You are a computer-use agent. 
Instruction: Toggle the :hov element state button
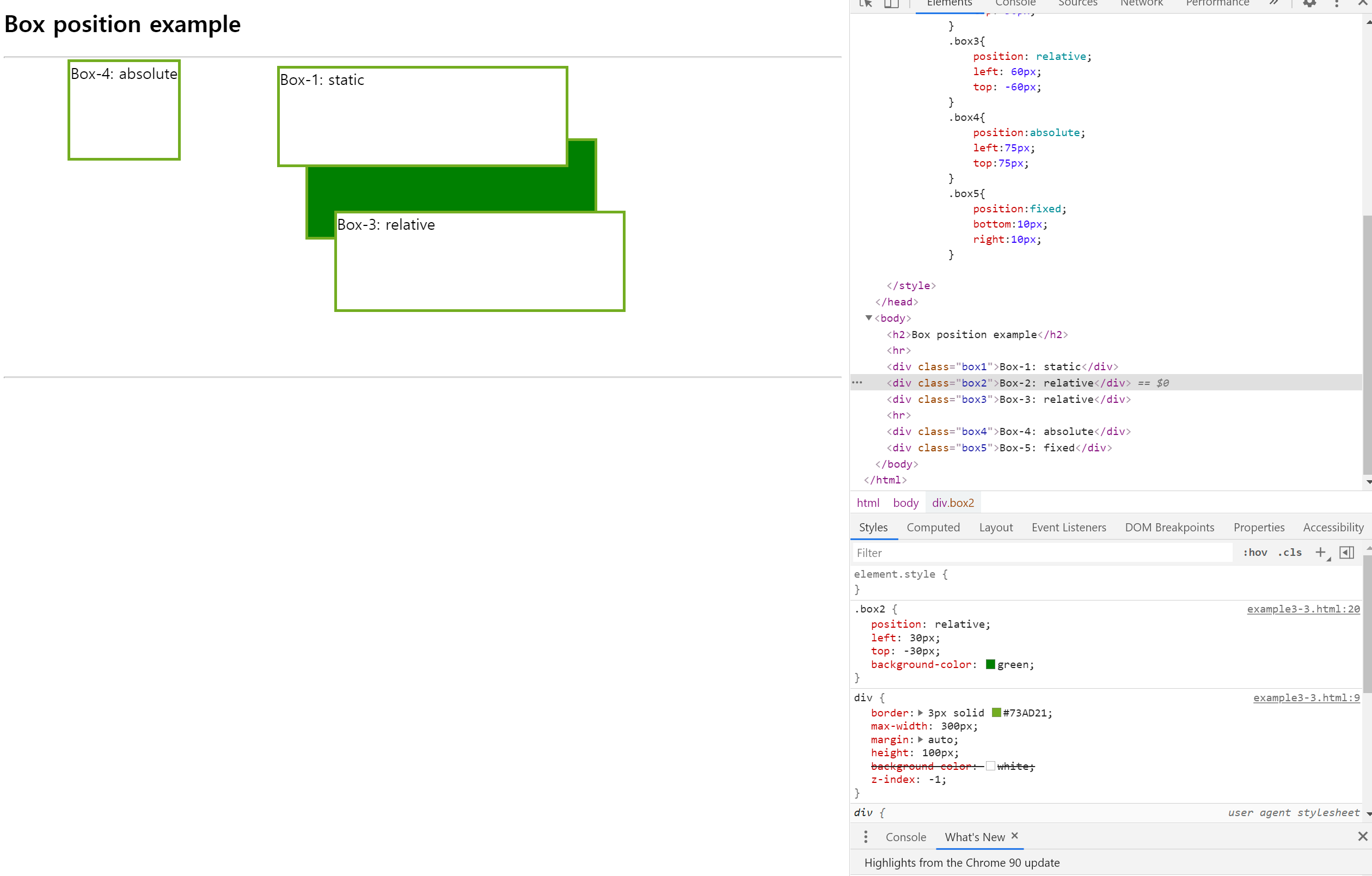pos(1254,552)
